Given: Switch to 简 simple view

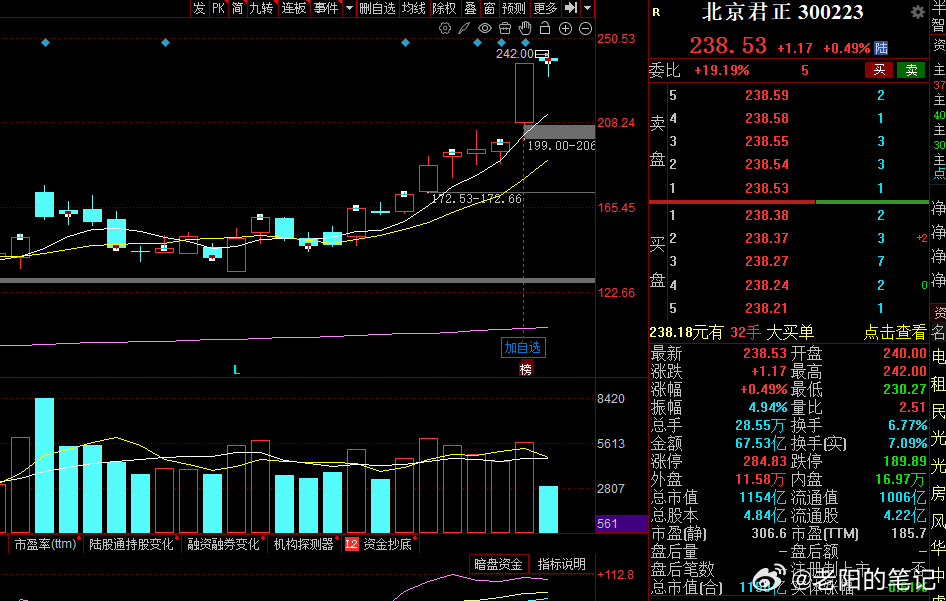Looking at the screenshot, I should (237, 8).
